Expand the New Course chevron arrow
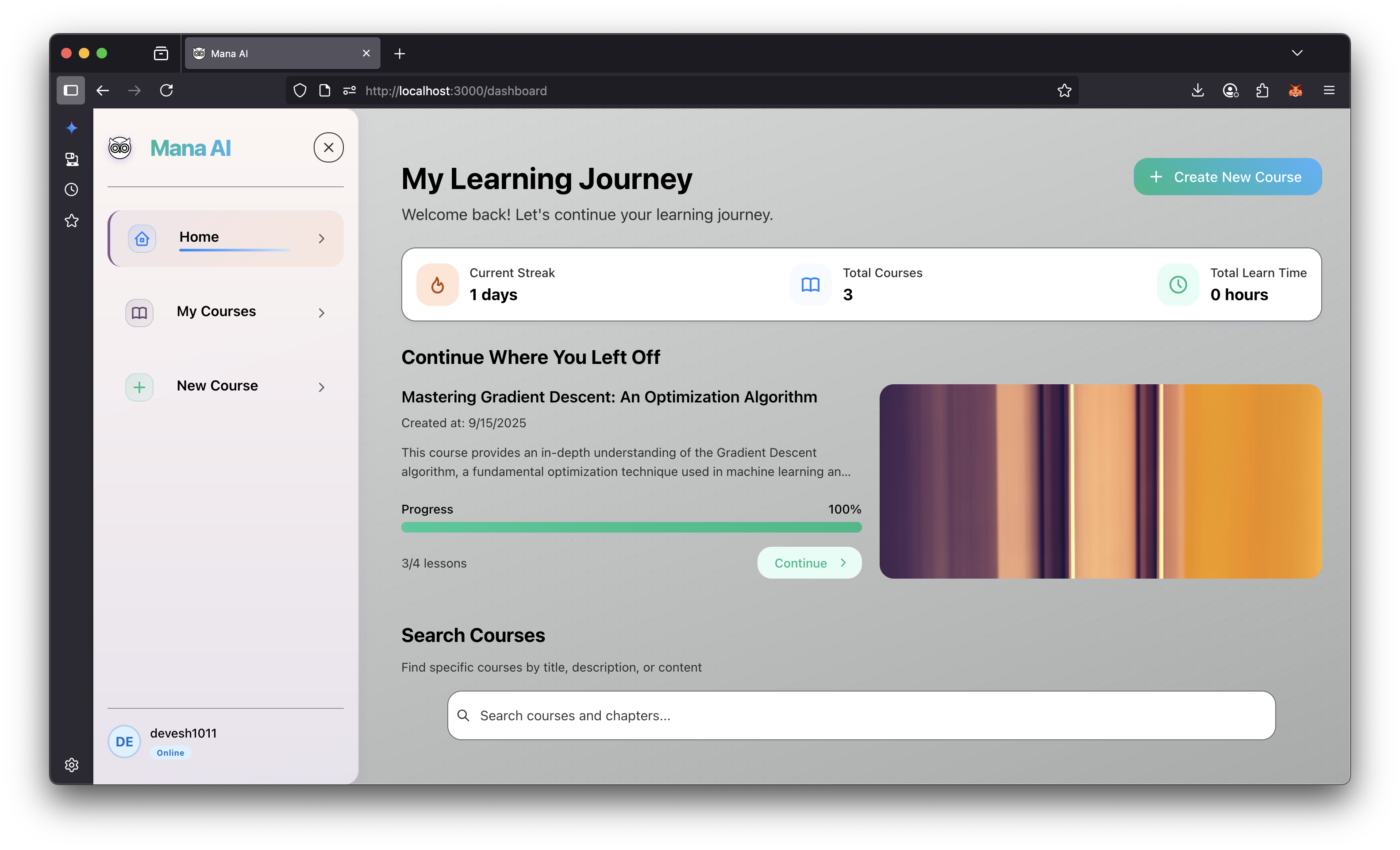The width and height of the screenshot is (1400, 850). pos(322,387)
